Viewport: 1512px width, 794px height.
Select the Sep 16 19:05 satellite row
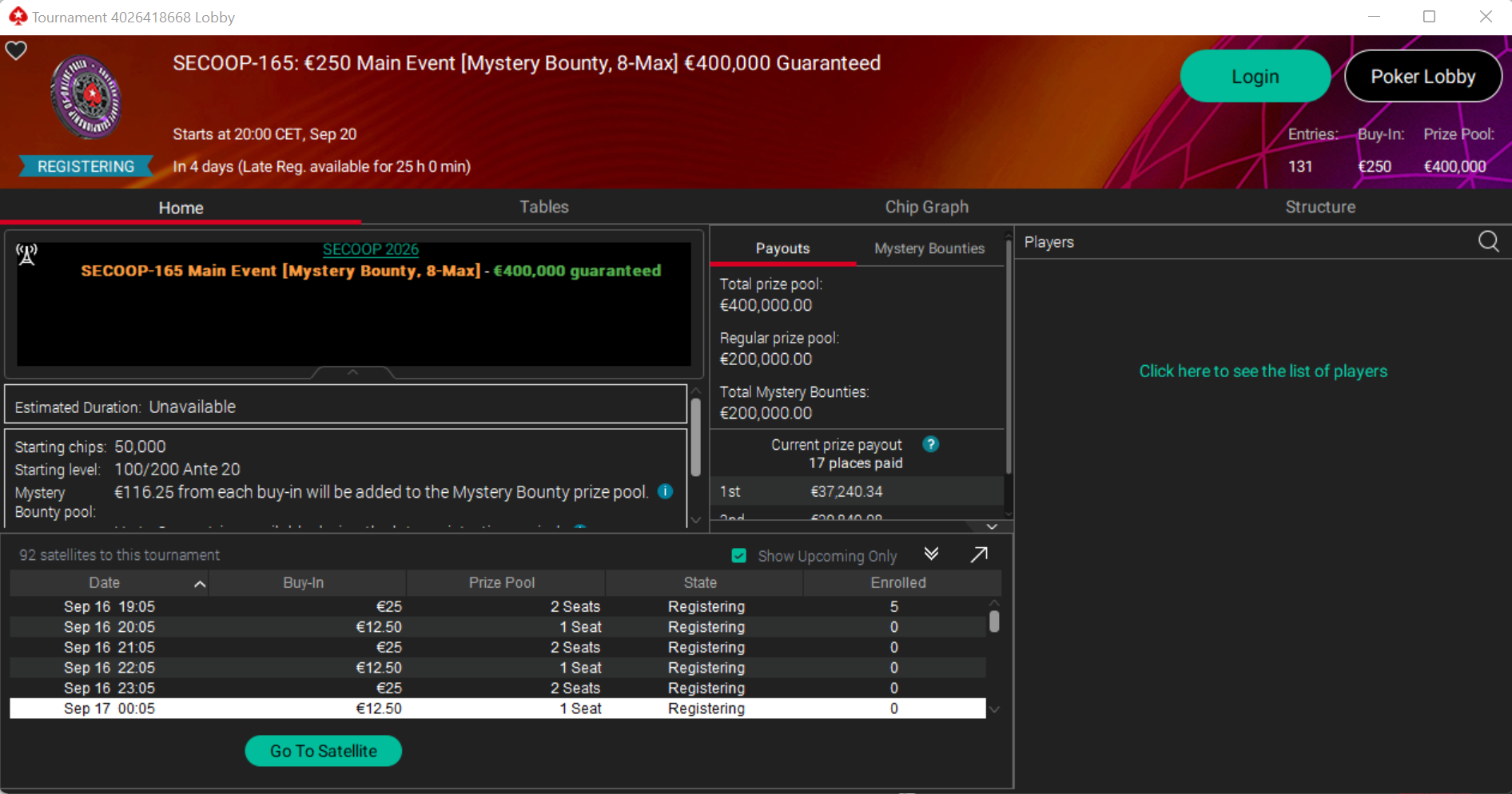498,606
